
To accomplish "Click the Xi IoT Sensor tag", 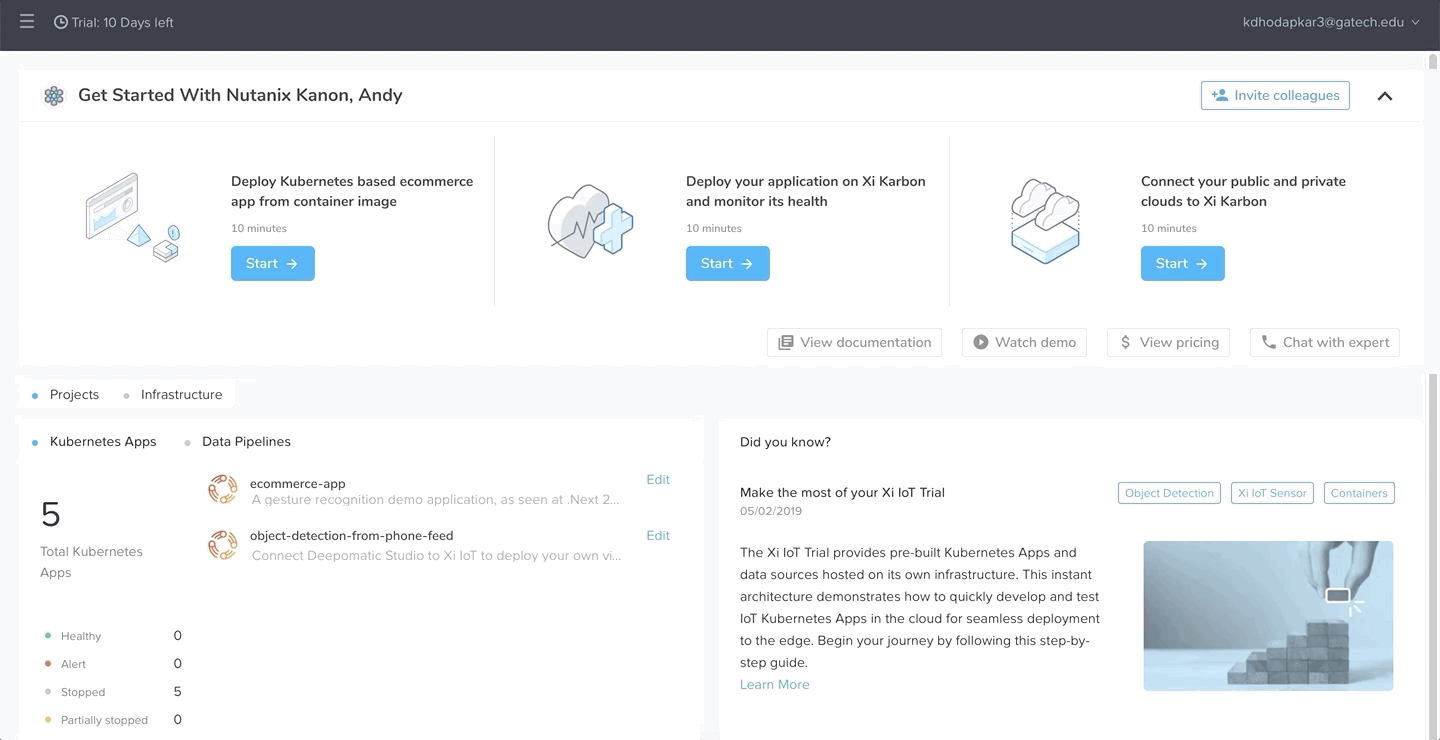I will pyautogui.click(x=1272, y=493).
